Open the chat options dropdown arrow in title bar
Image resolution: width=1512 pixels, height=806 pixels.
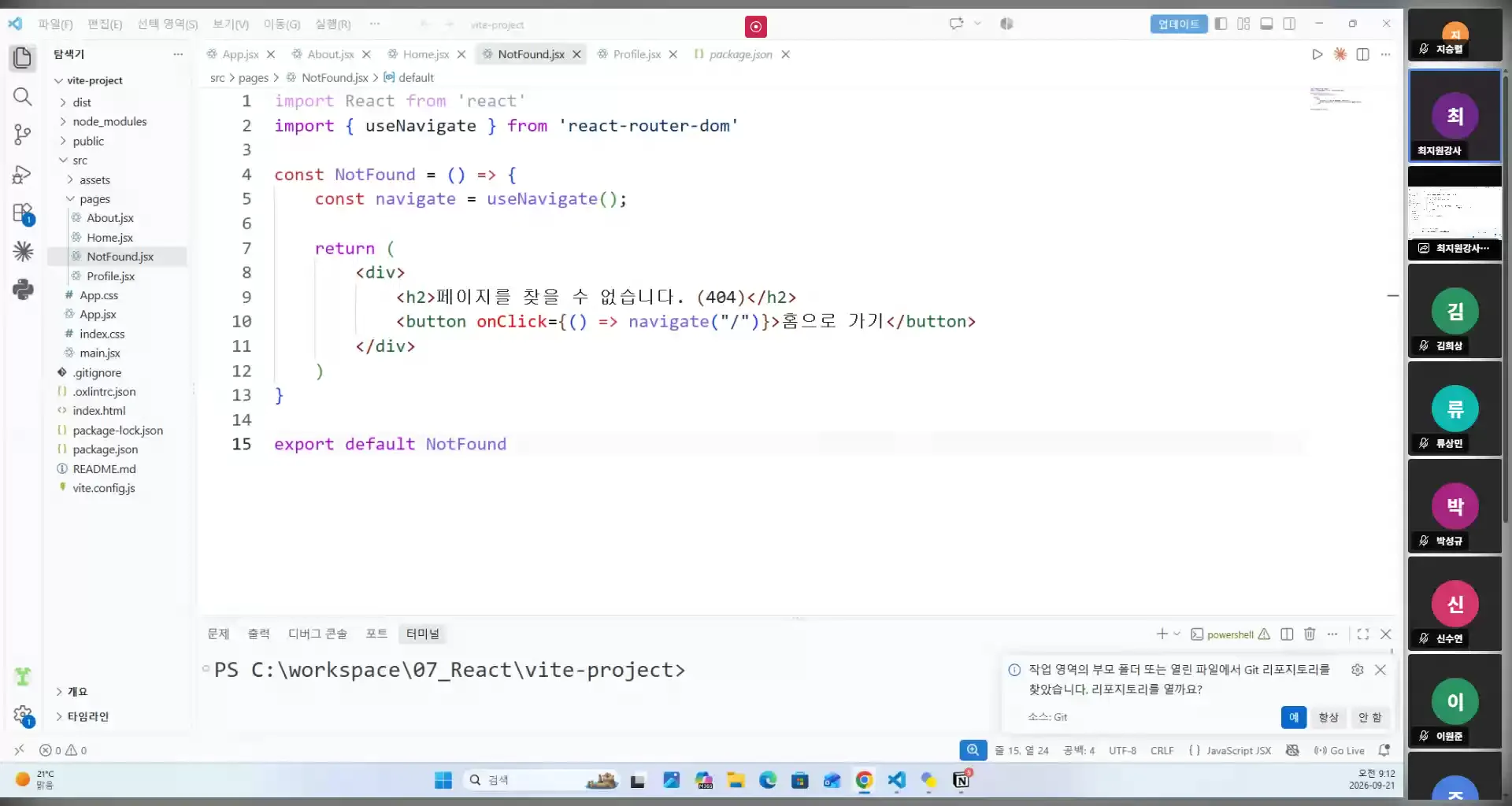[x=977, y=24]
